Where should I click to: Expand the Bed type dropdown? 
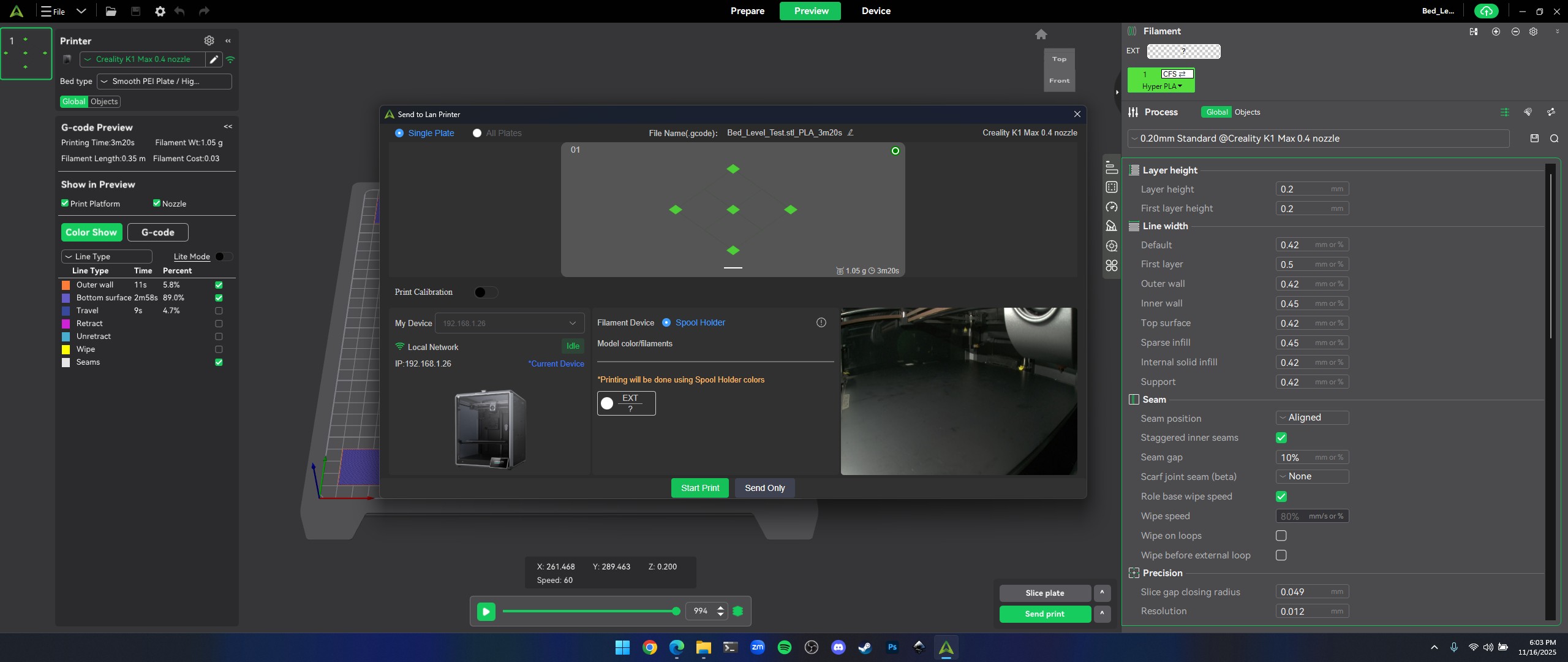[164, 82]
